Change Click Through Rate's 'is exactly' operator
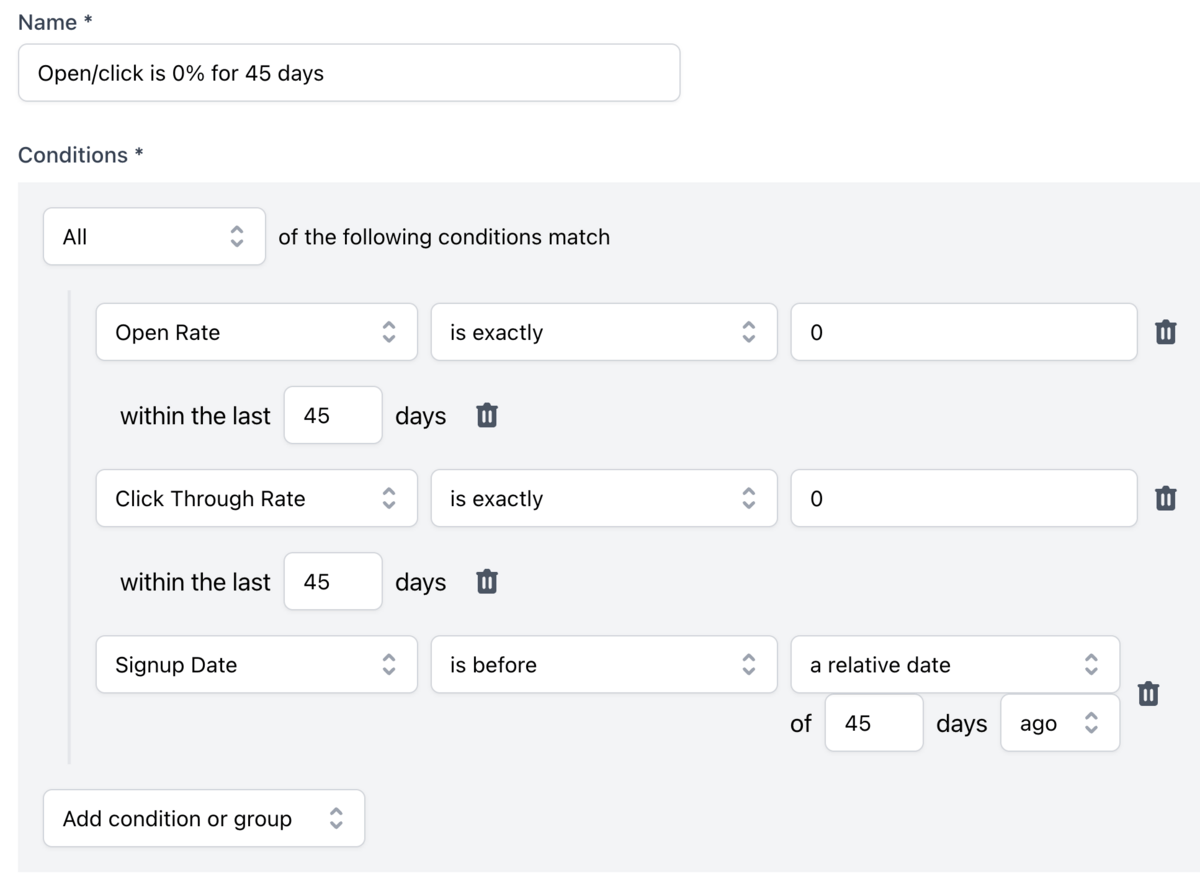 [x=603, y=498]
